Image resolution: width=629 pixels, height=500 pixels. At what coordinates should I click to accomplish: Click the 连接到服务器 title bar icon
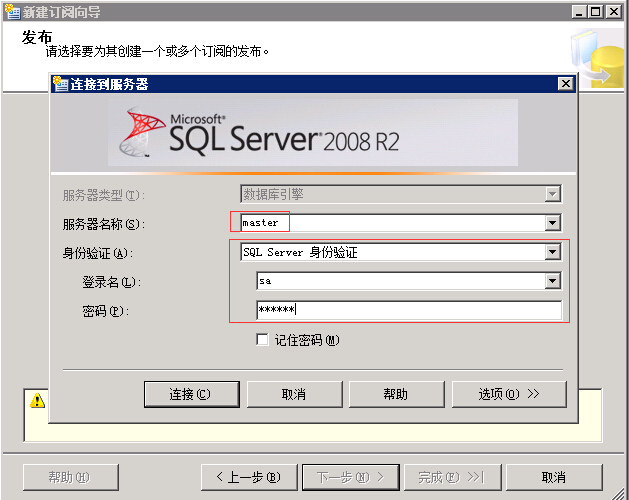pyautogui.click(x=60, y=84)
